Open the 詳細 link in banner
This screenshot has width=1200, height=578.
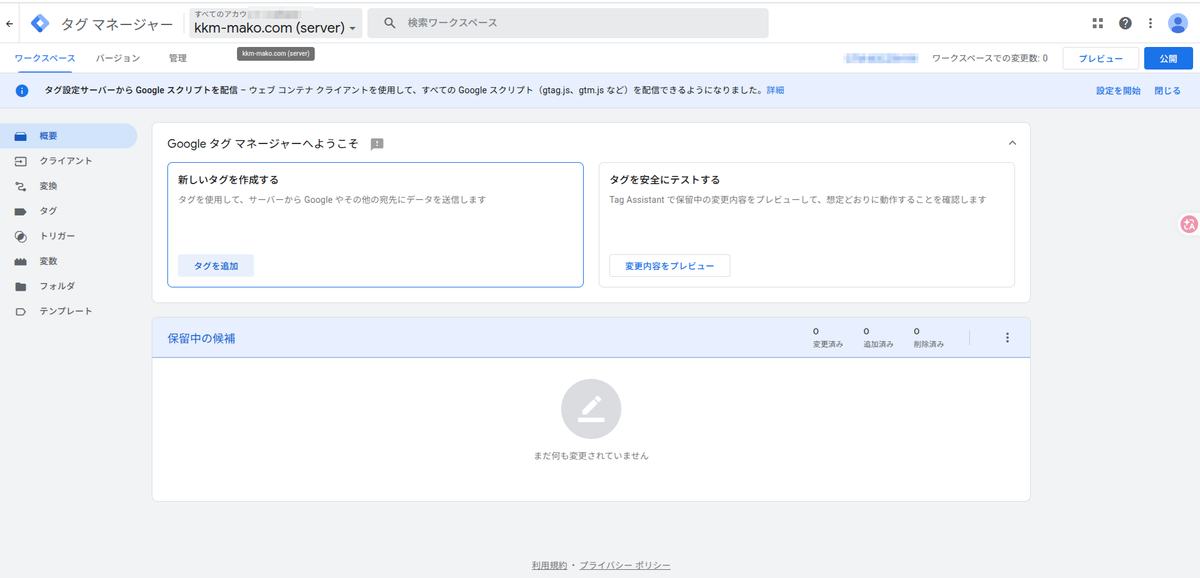(x=775, y=90)
